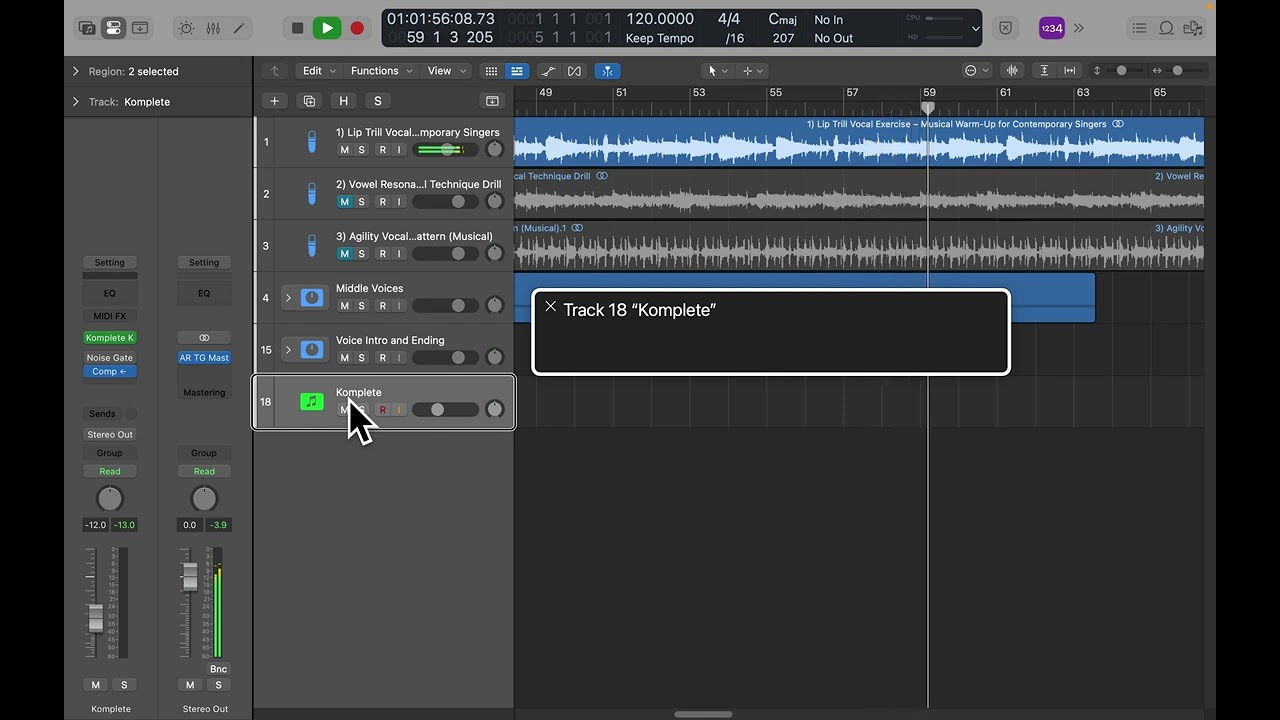Click the X icon beside the purple 1234 button
1280x720 pixels.
1006,28
